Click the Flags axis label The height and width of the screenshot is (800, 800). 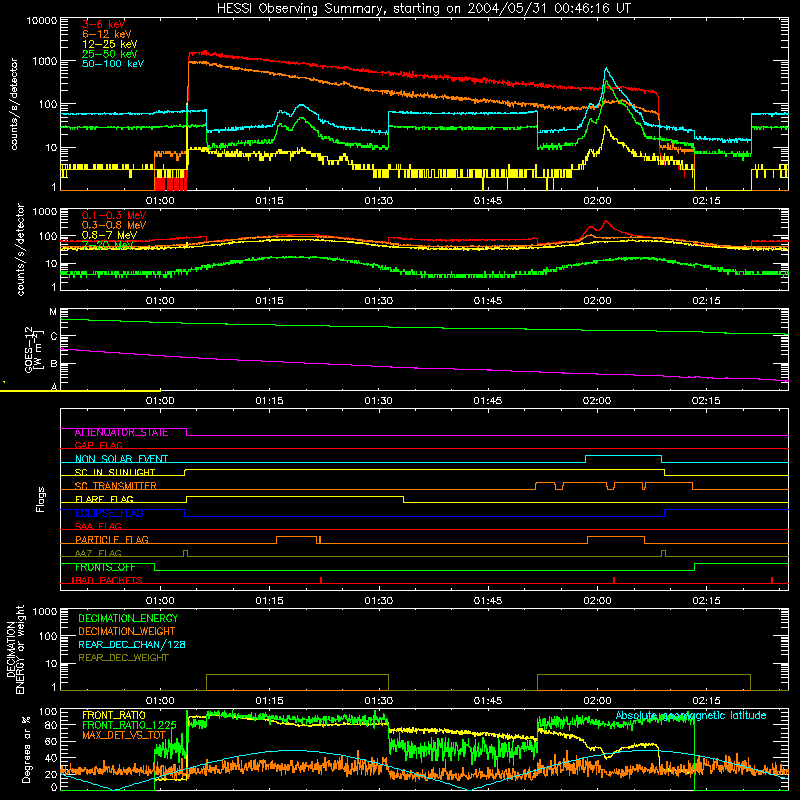[x=40, y=499]
